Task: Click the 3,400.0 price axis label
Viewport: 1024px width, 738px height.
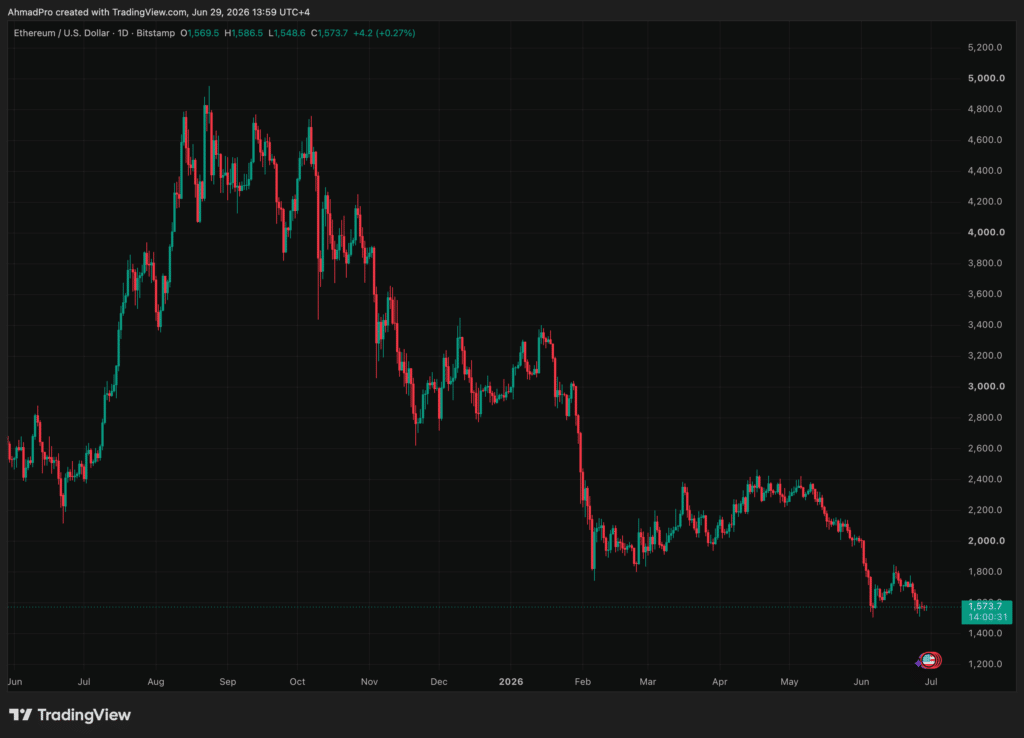Action: (985, 325)
